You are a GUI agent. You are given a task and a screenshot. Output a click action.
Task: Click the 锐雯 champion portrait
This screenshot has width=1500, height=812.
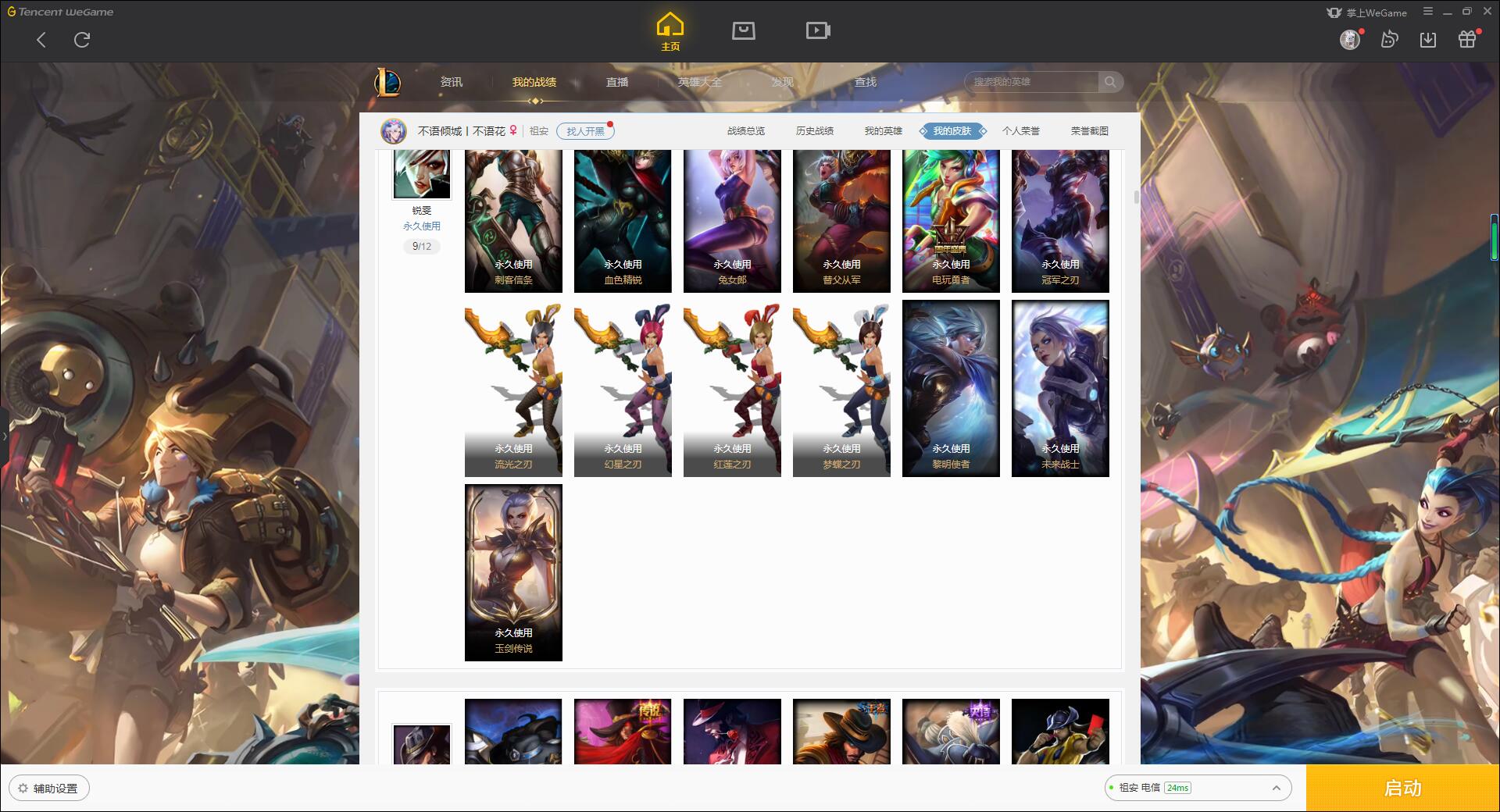pos(422,174)
